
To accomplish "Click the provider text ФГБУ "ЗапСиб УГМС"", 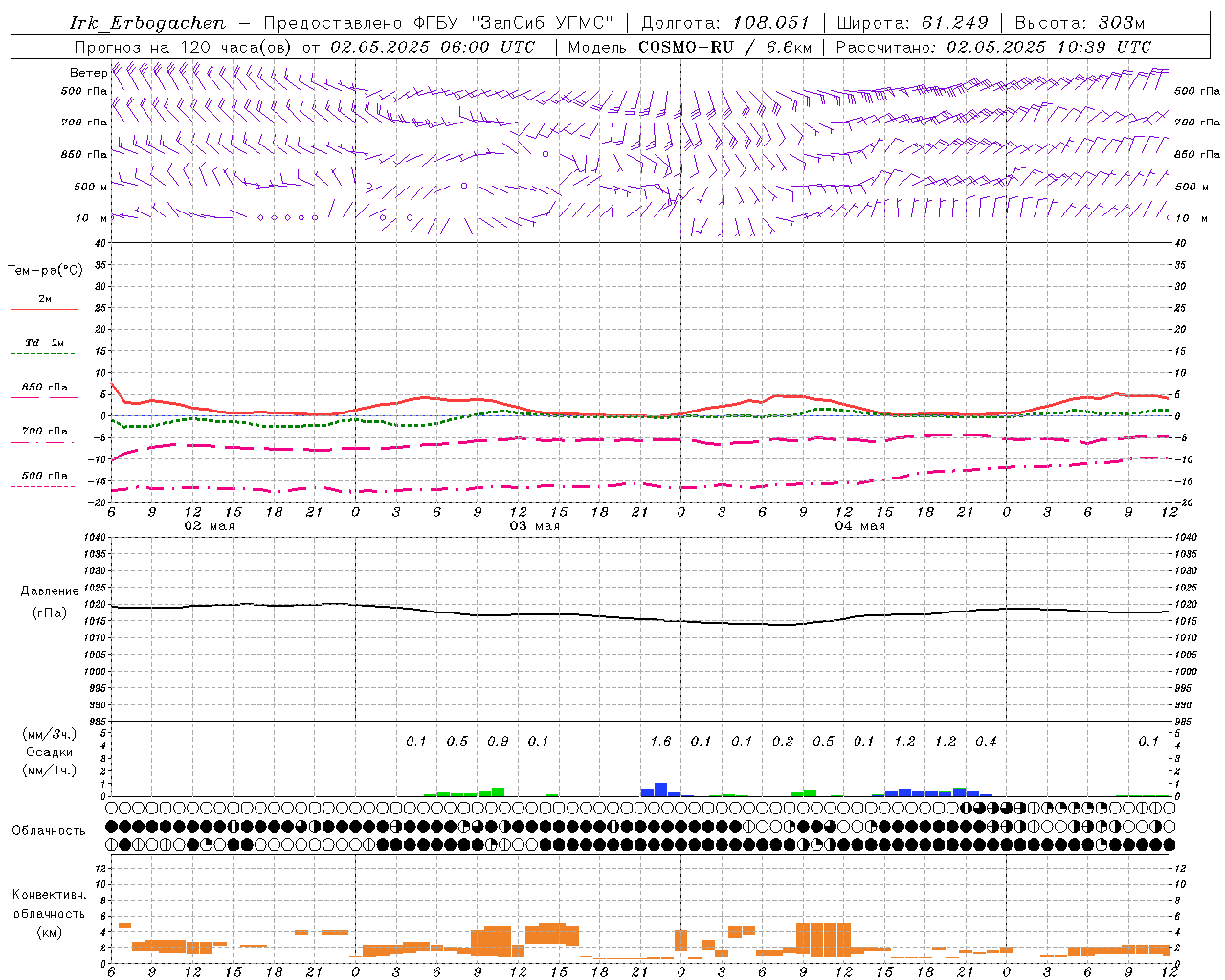I will click(512, 23).
